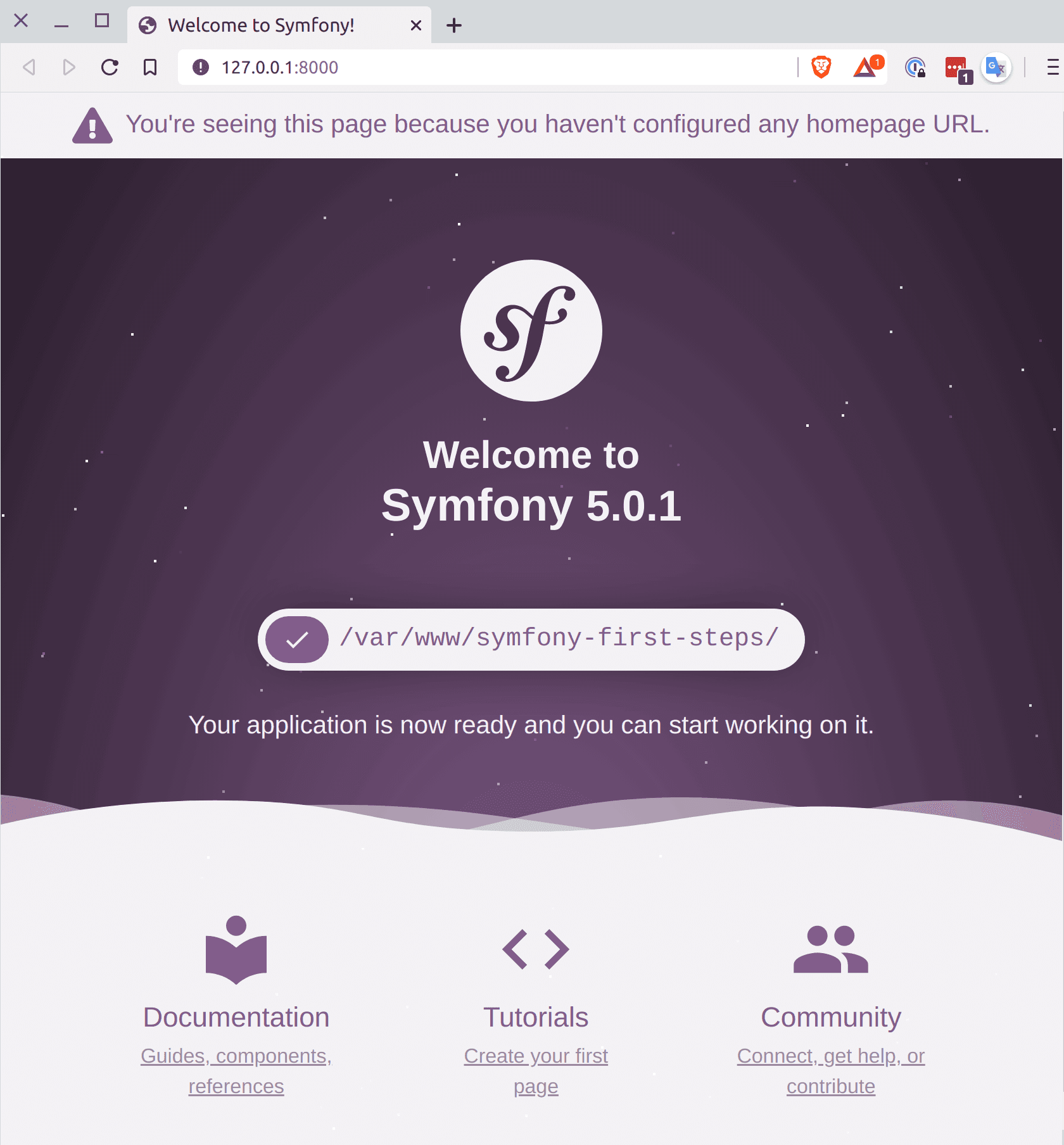1064x1145 pixels.
Task: Click the Community people icon
Action: click(x=831, y=949)
